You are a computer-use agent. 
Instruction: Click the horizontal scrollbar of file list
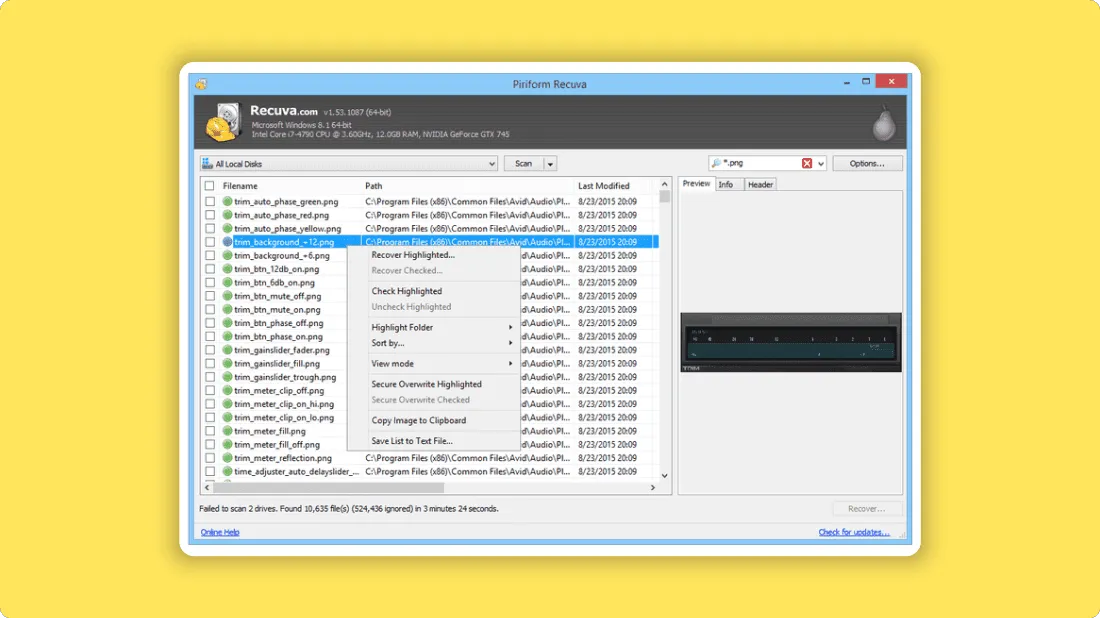pyautogui.click(x=329, y=488)
